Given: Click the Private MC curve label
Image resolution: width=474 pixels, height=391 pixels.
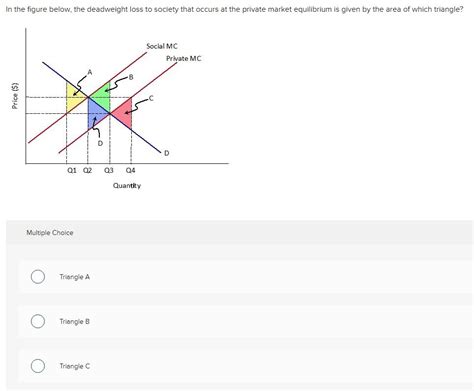Looking at the screenshot, I should pyautogui.click(x=184, y=58).
